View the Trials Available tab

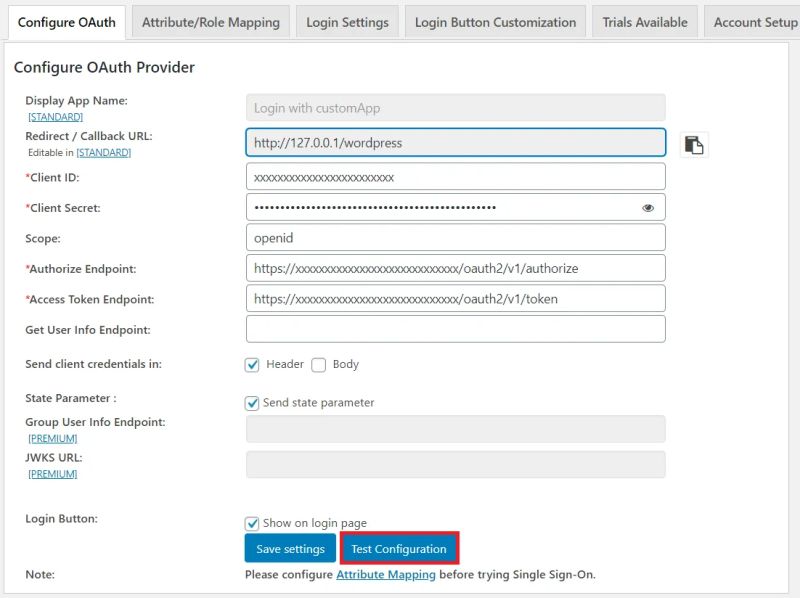tap(644, 20)
